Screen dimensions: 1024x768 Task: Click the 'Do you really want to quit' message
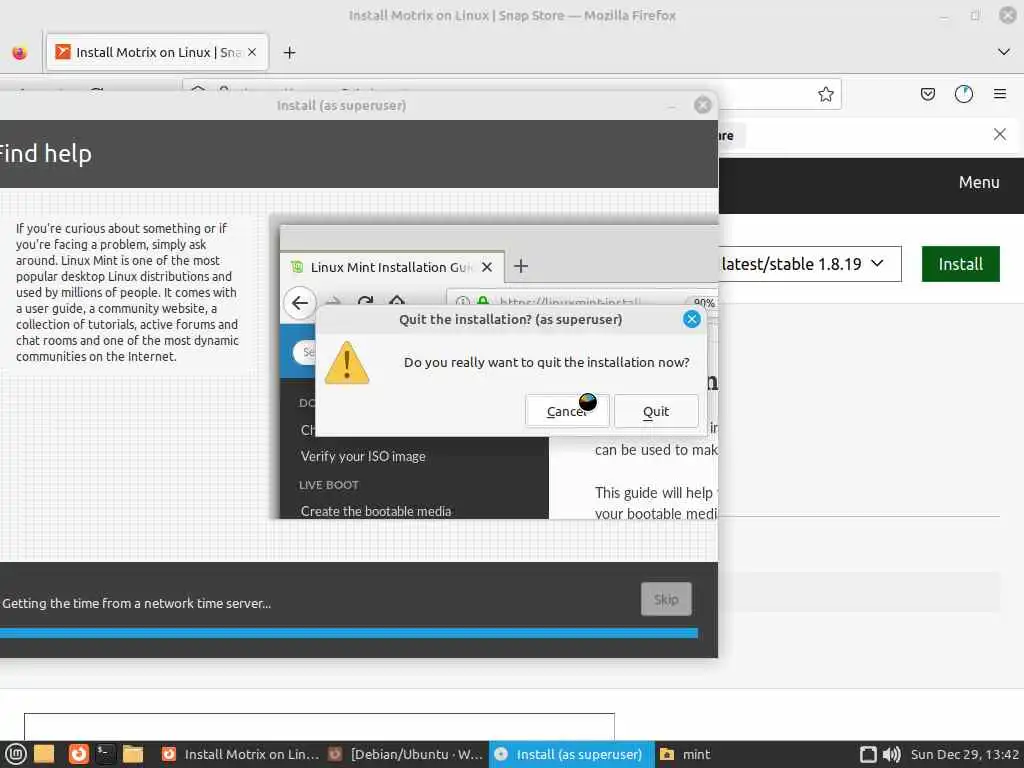[x=547, y=362]
